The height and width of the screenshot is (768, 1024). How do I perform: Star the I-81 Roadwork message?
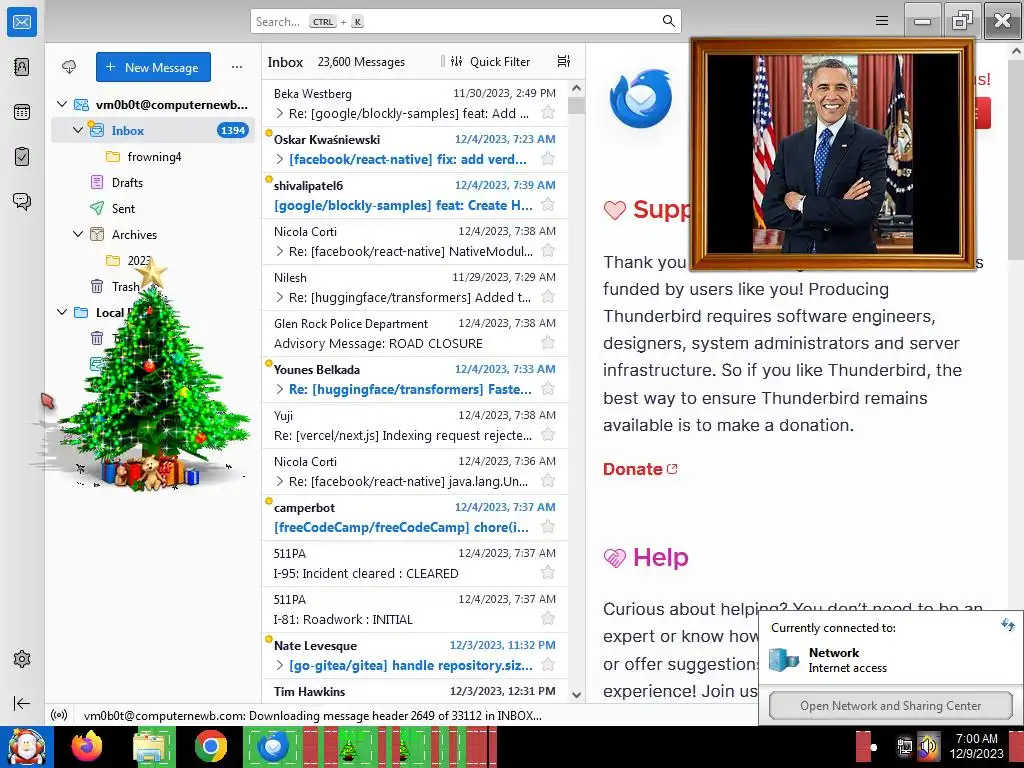pyautogui.click(x=548, y=619)
